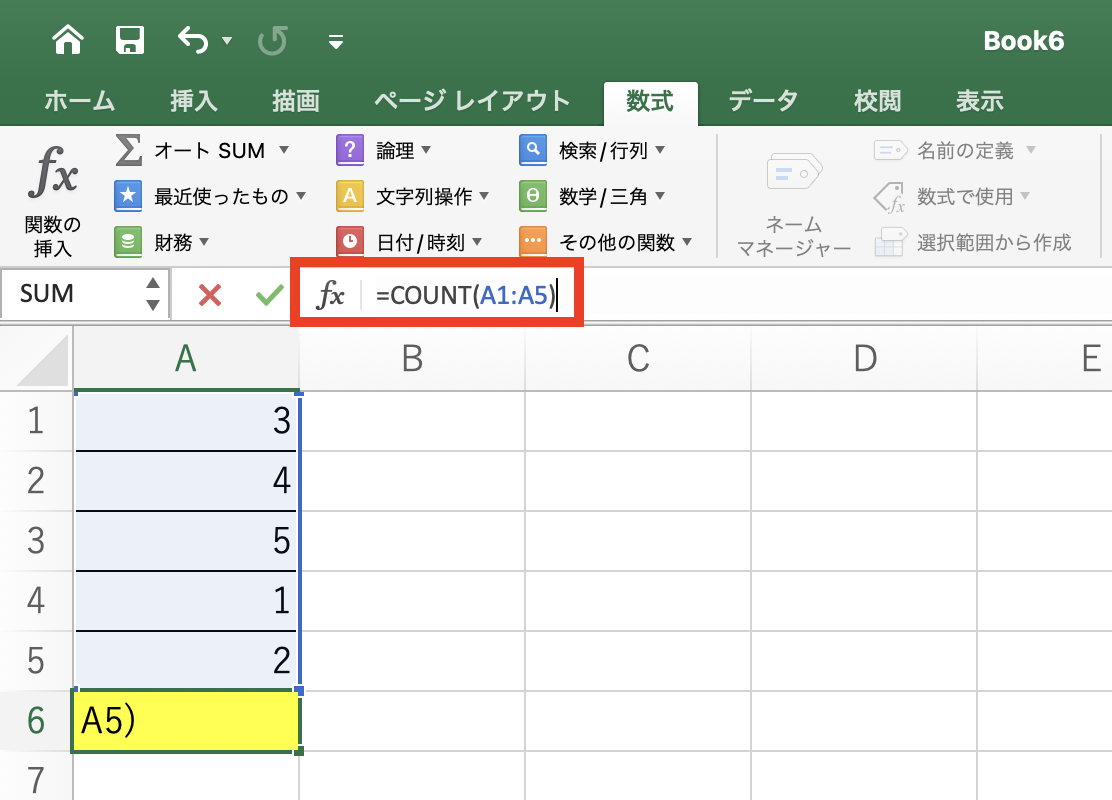Select column C header

[x=638, y=359]
